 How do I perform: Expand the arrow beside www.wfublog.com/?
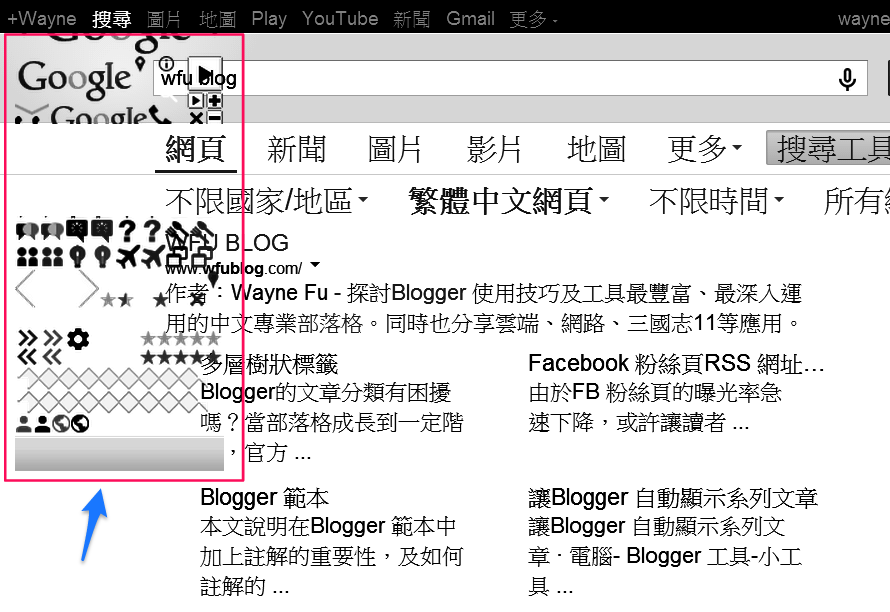(315, 265)
